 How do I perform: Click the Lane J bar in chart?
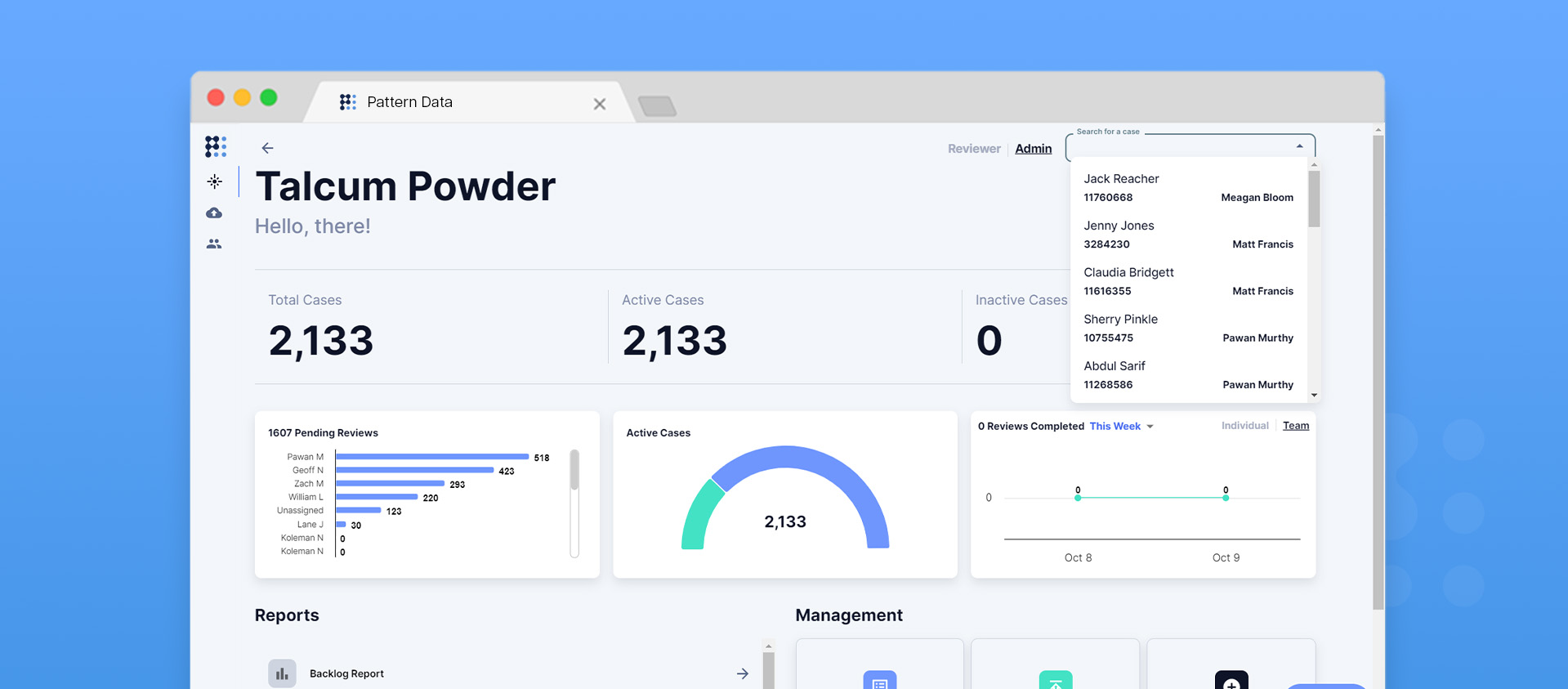click(342, 525)
